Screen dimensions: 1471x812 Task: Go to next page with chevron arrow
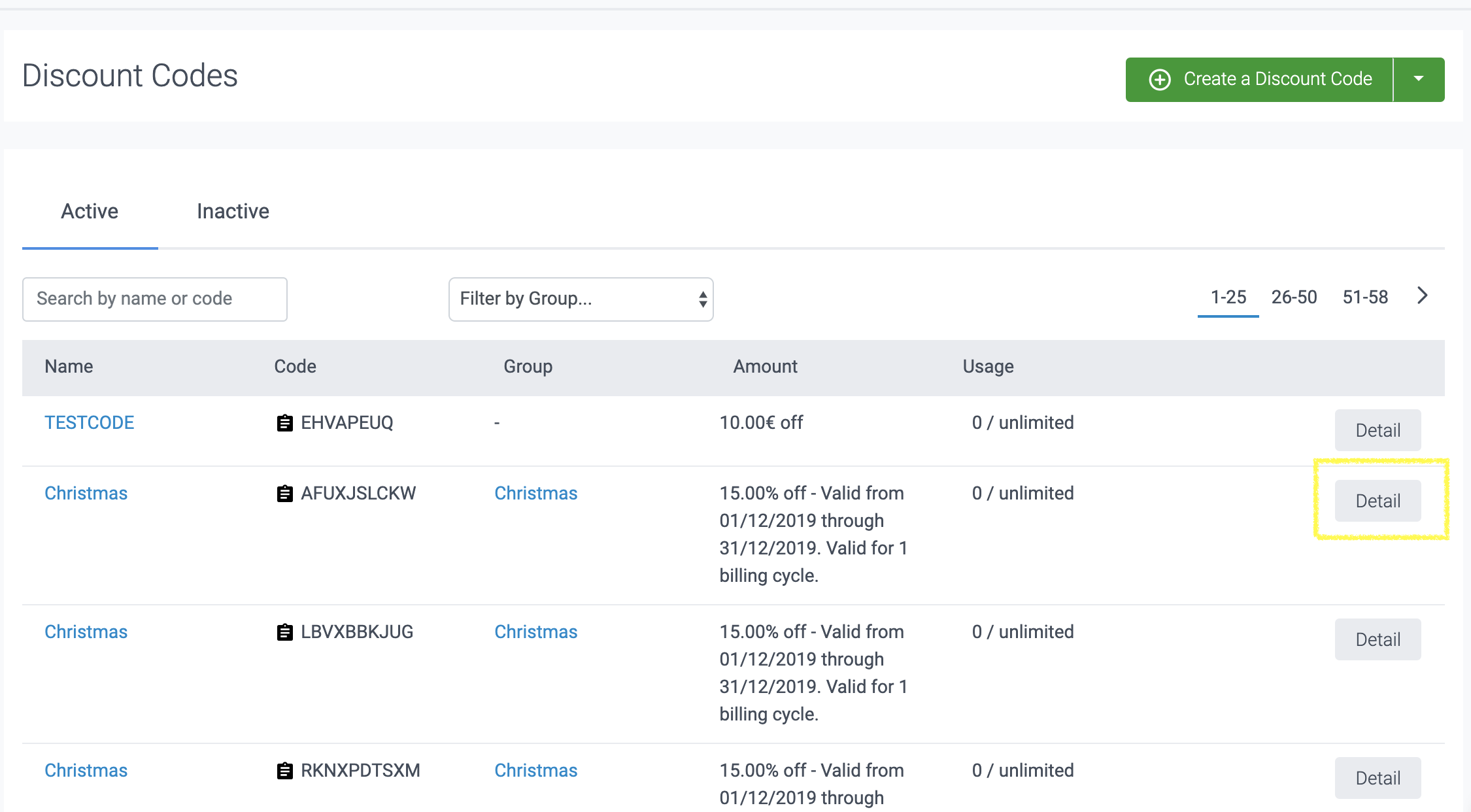[1422, 296]
